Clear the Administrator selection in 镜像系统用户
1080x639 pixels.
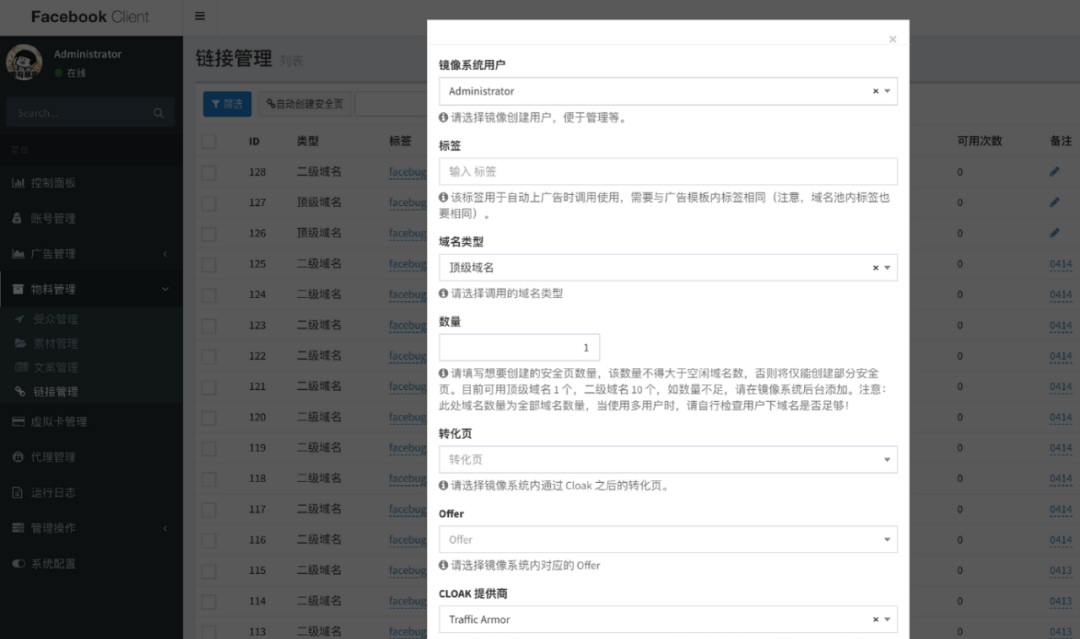coord(875,91)
